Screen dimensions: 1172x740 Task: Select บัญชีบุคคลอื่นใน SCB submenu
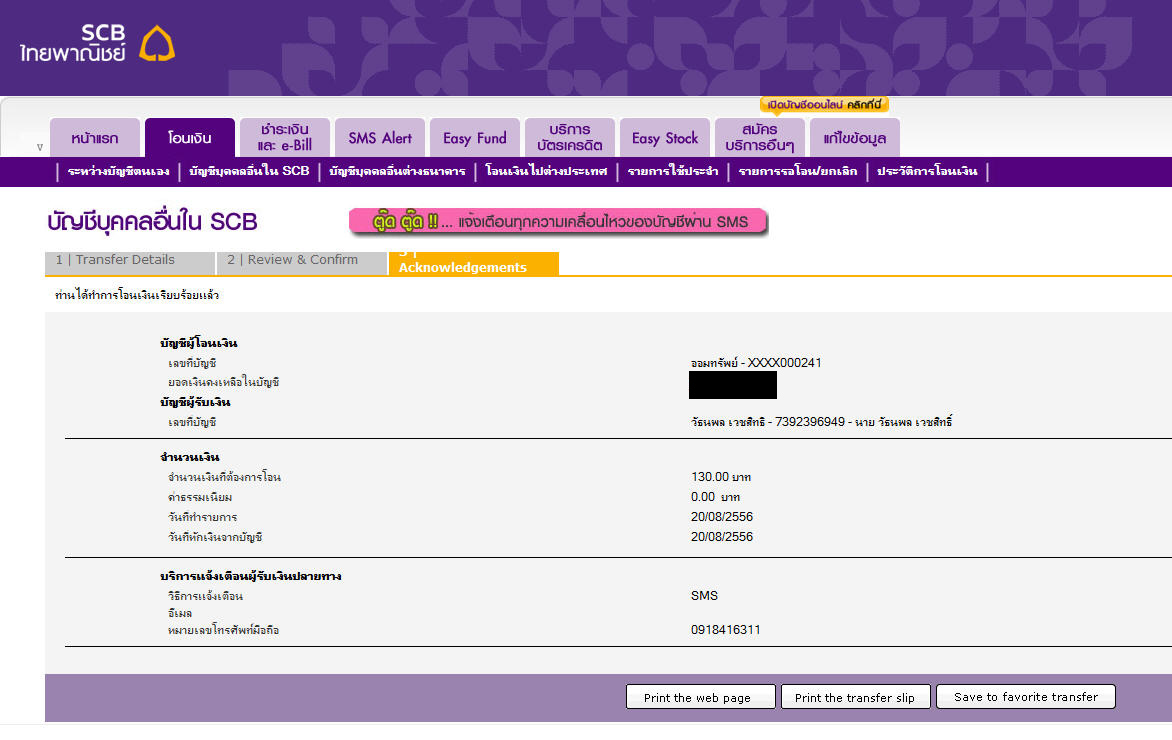click(x=249, y=171)
